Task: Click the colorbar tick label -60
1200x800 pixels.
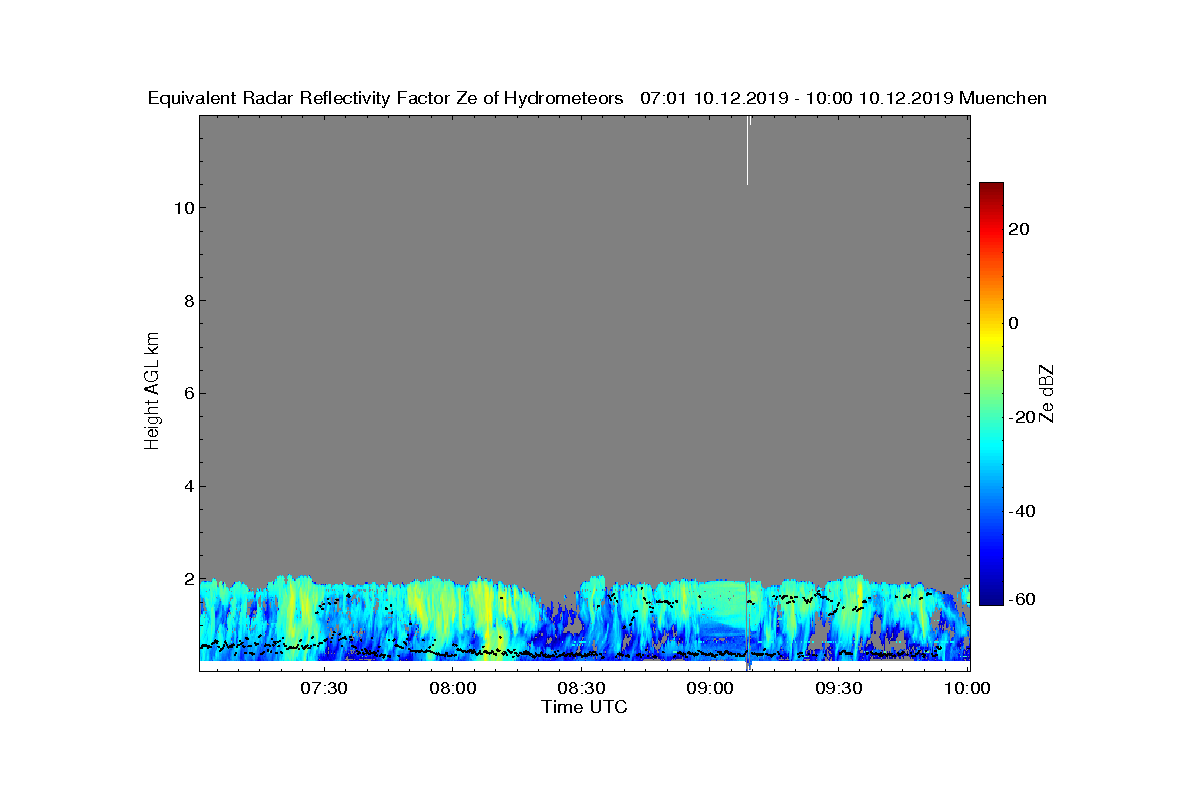Action: pyautogui.click(x=1023, y=598)
